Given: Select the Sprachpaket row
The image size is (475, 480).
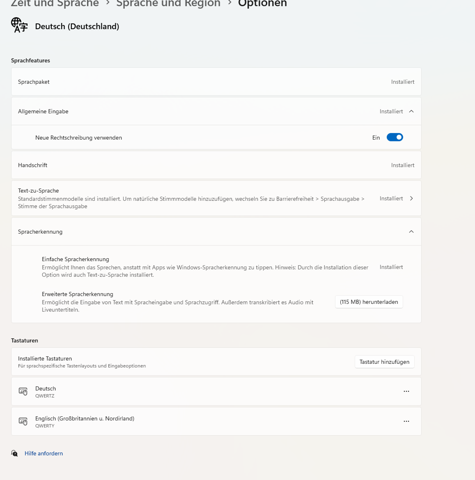Looking at the screenshot, I should [216, 82].
